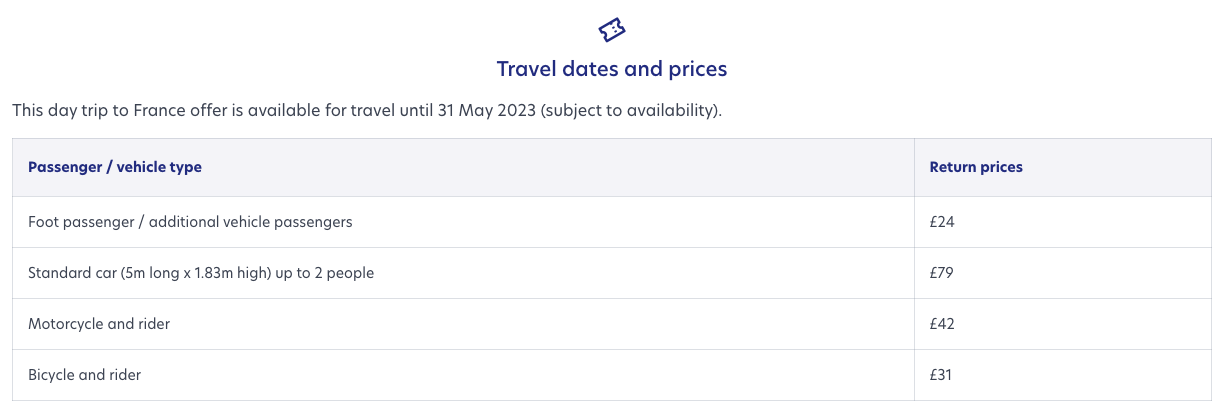1226x411 pixels.
Task: Click the 'Return prices' column header
Action: [976, 167]
